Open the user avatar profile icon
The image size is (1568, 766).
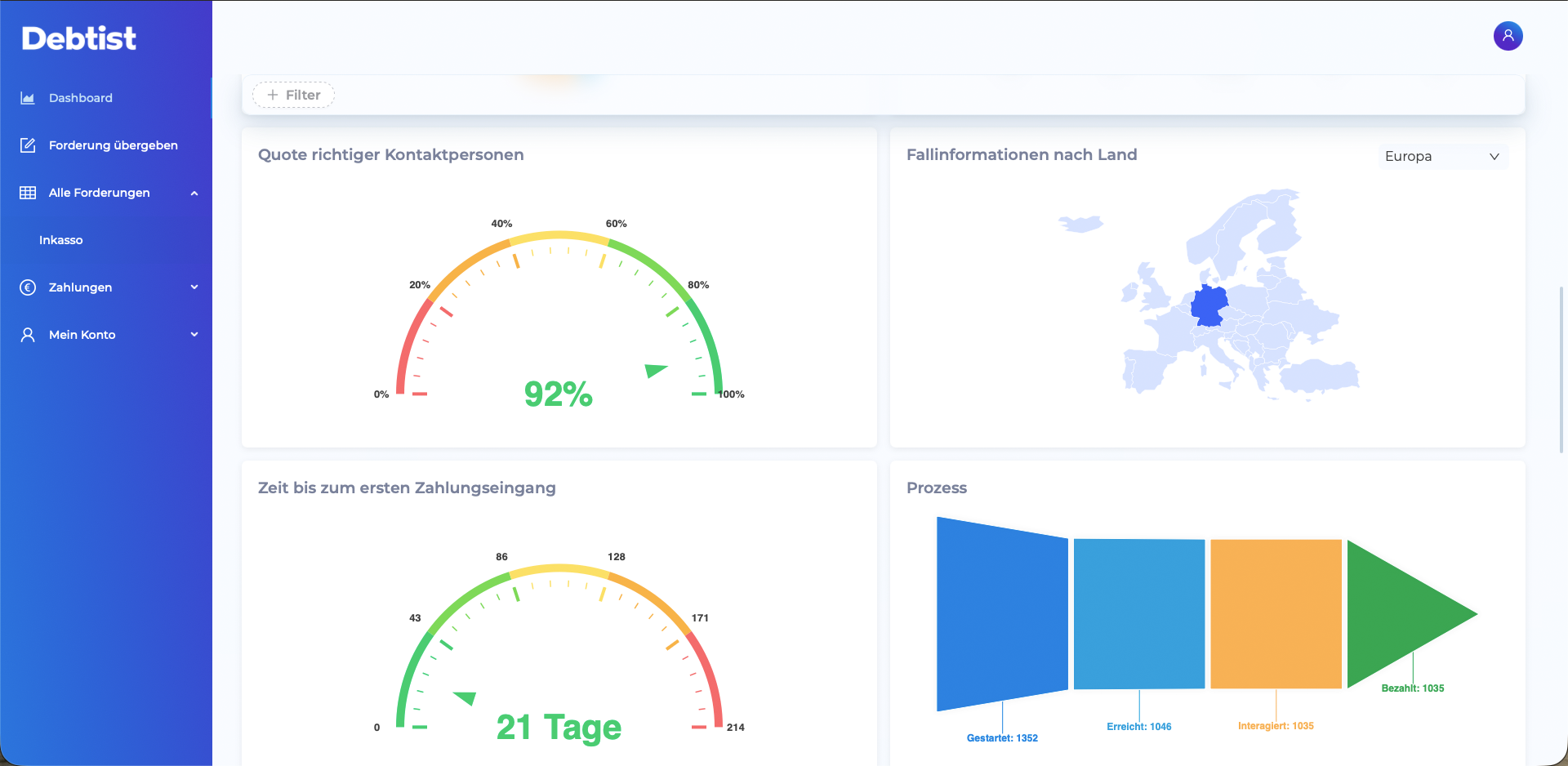coord(1508,36)
